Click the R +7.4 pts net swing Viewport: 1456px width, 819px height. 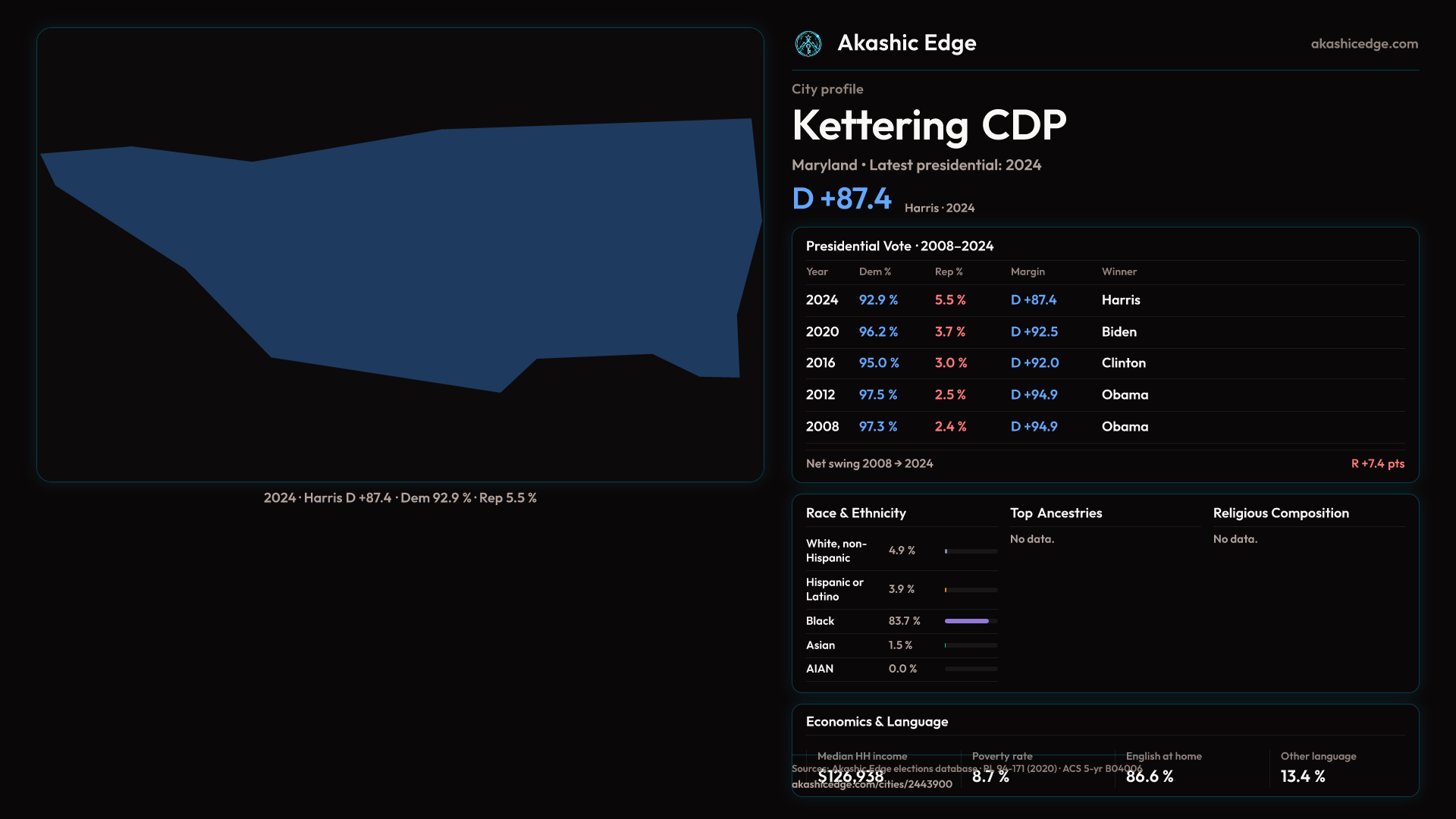[x=1377, y=463]
